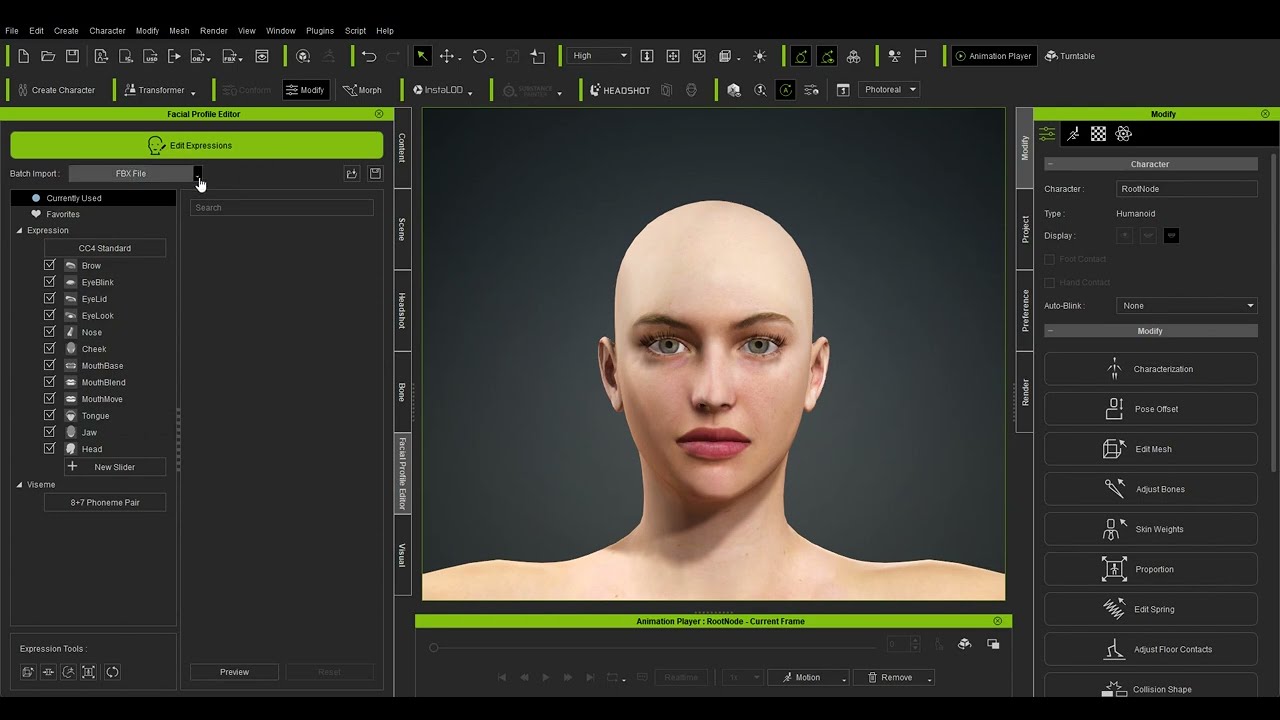The height and width of the screenshot is (720, 1280).
Task: Open the Headshot plugin
Action: [x=620, y=90]
